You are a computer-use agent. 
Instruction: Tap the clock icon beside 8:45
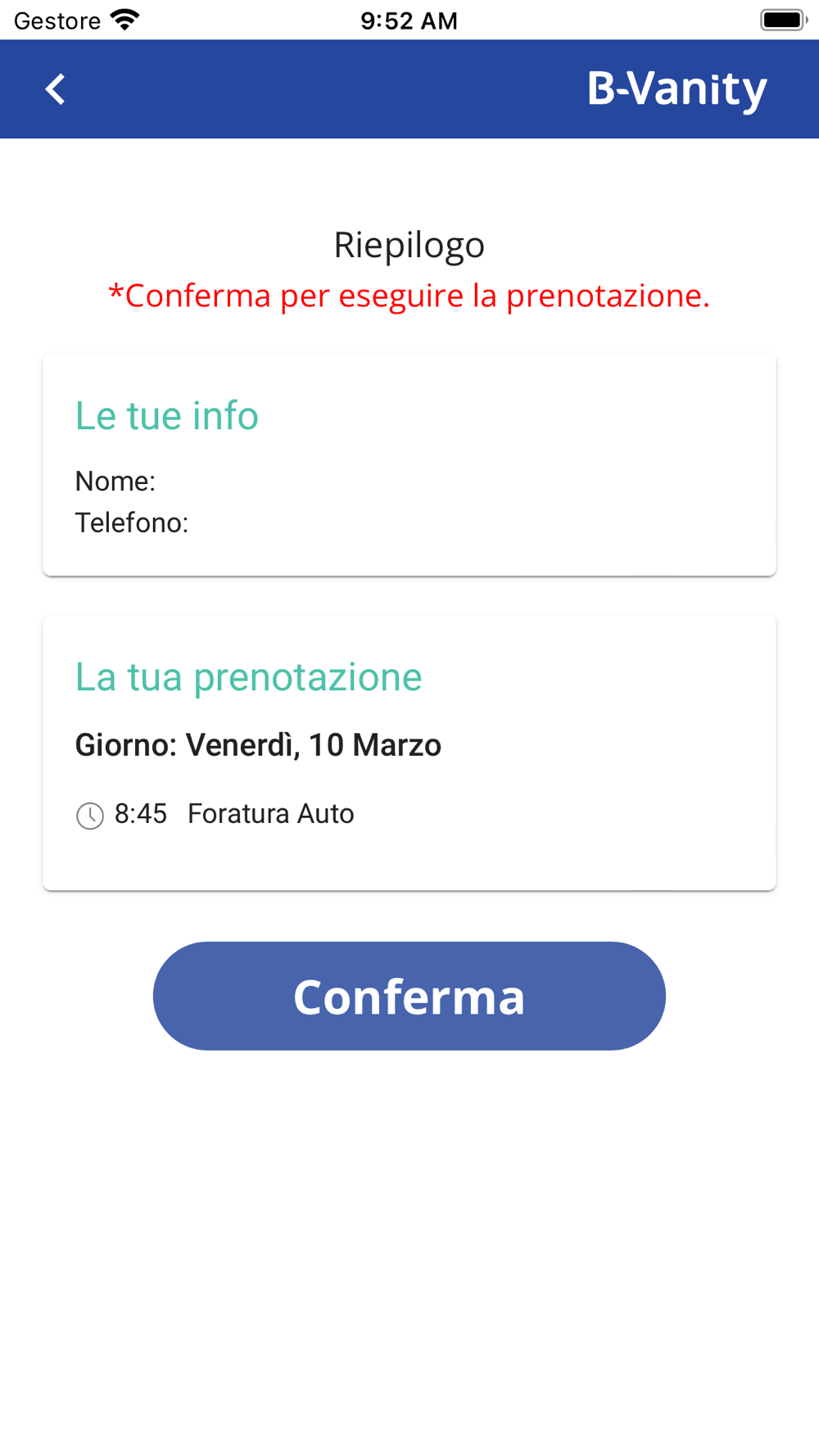(90, 815)
